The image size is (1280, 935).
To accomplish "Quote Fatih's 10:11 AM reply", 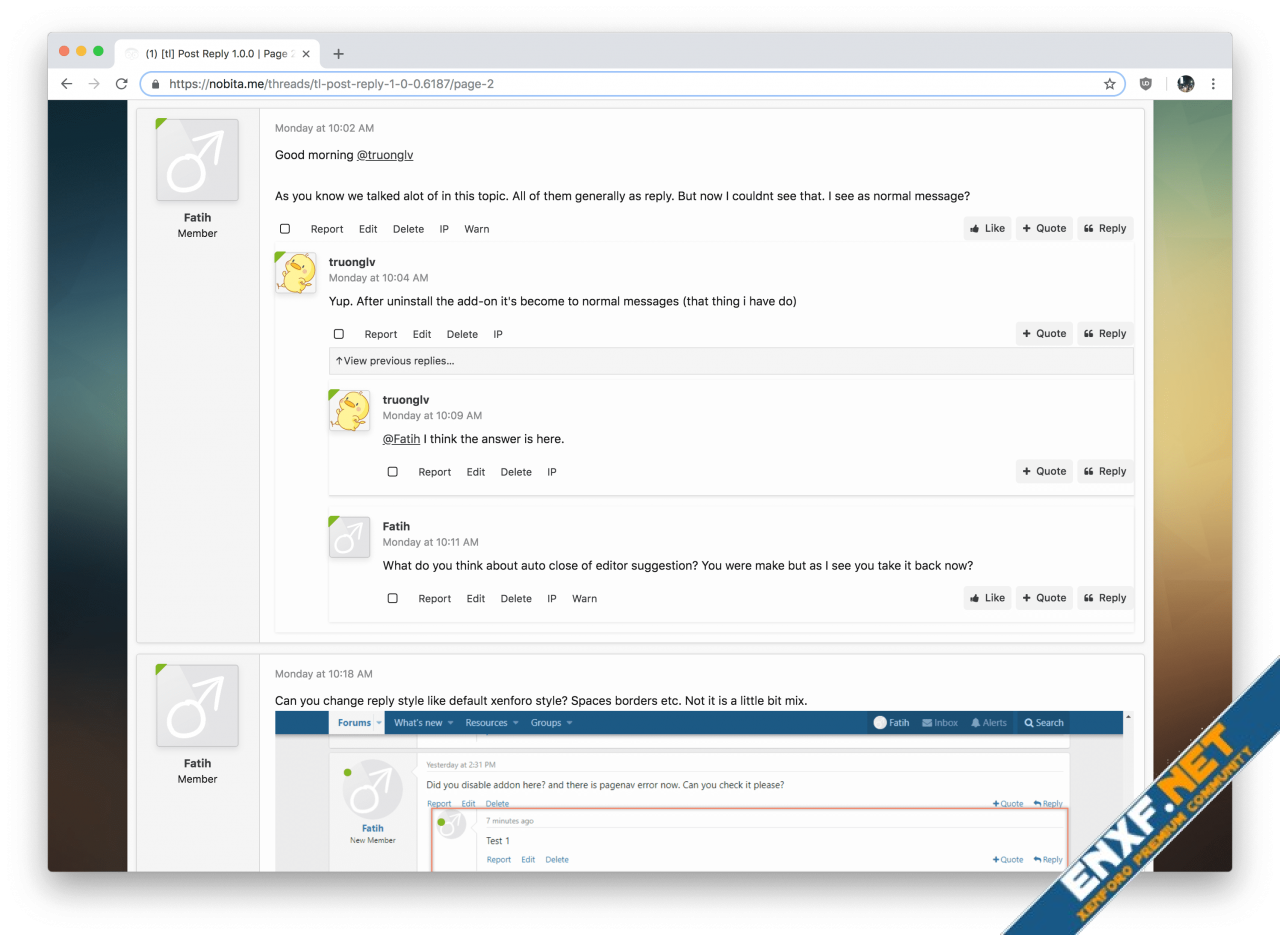I will click(x=1044, y=598).
